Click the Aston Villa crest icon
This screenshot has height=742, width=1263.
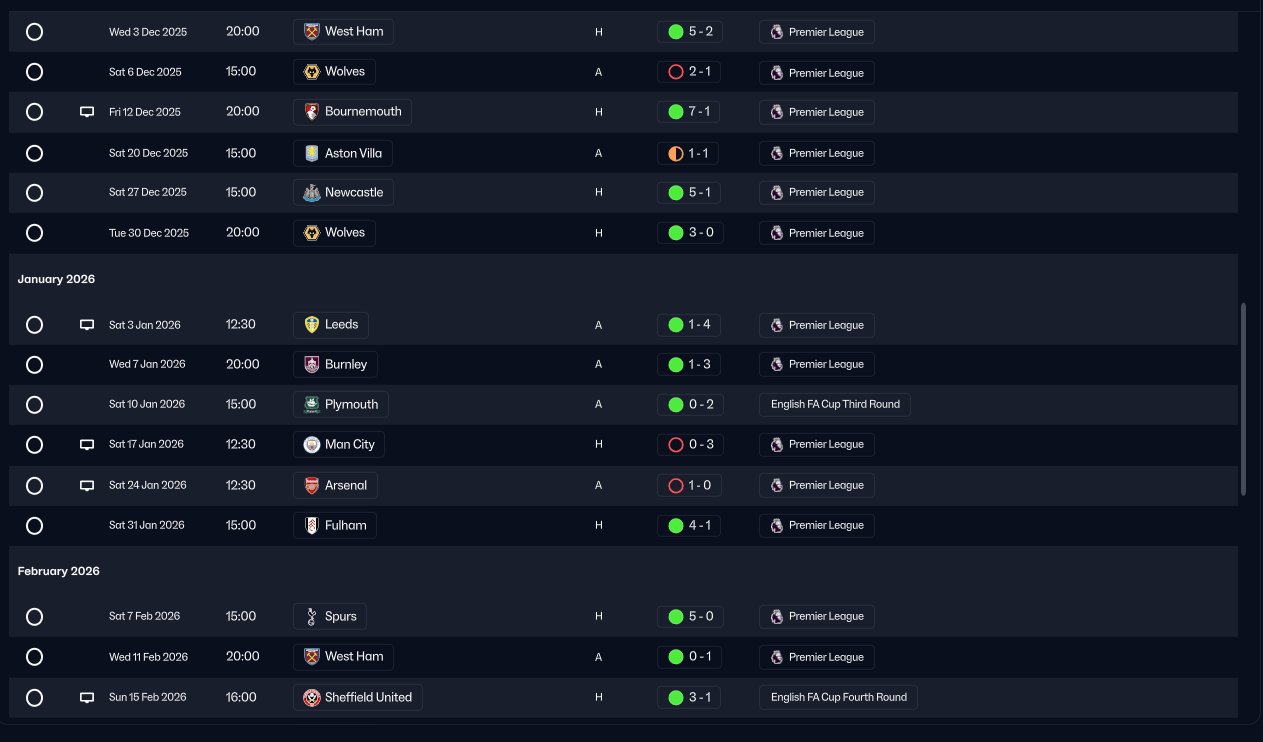311,153
